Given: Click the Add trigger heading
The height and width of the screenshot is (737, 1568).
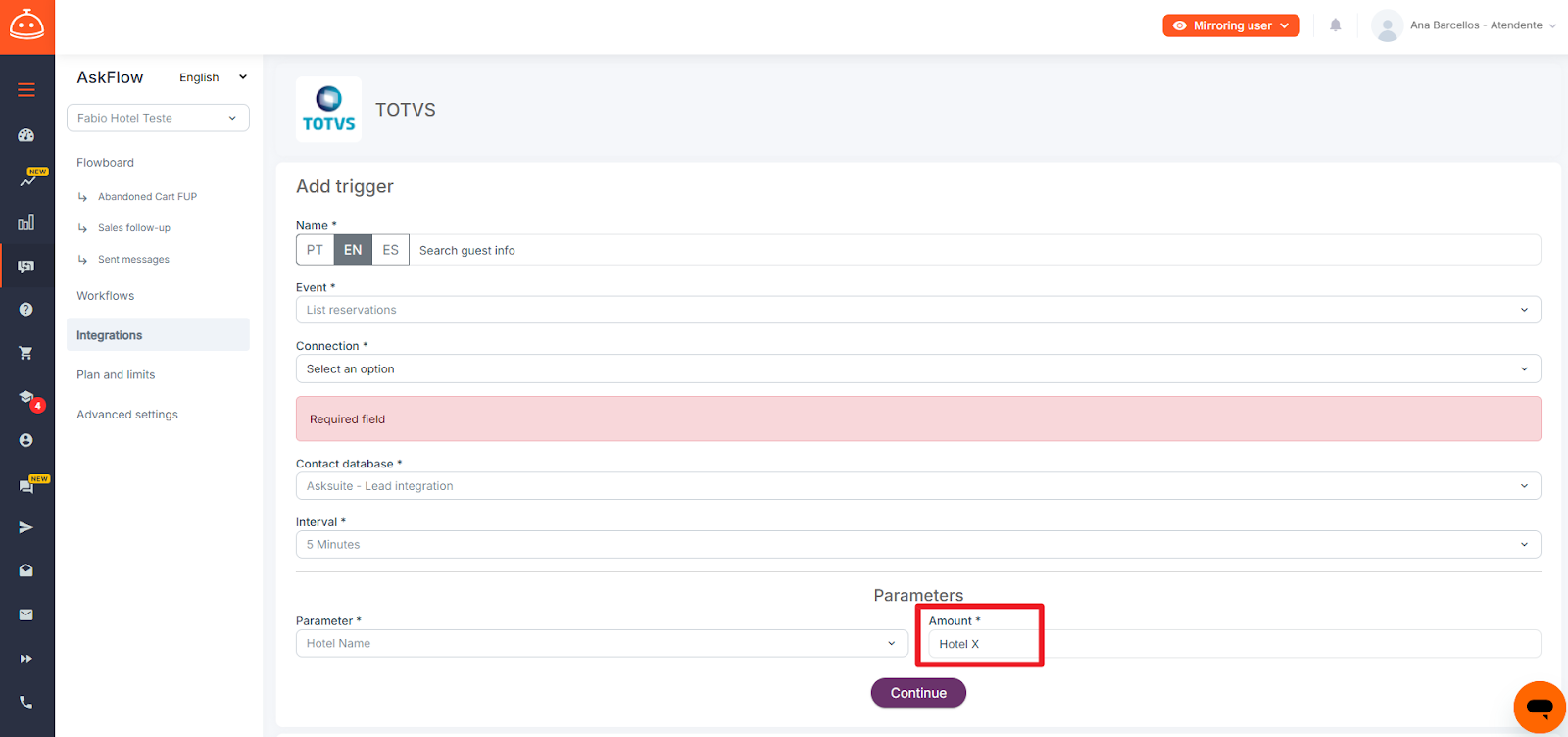Looking at the screenshot, I should coord(345,186).
